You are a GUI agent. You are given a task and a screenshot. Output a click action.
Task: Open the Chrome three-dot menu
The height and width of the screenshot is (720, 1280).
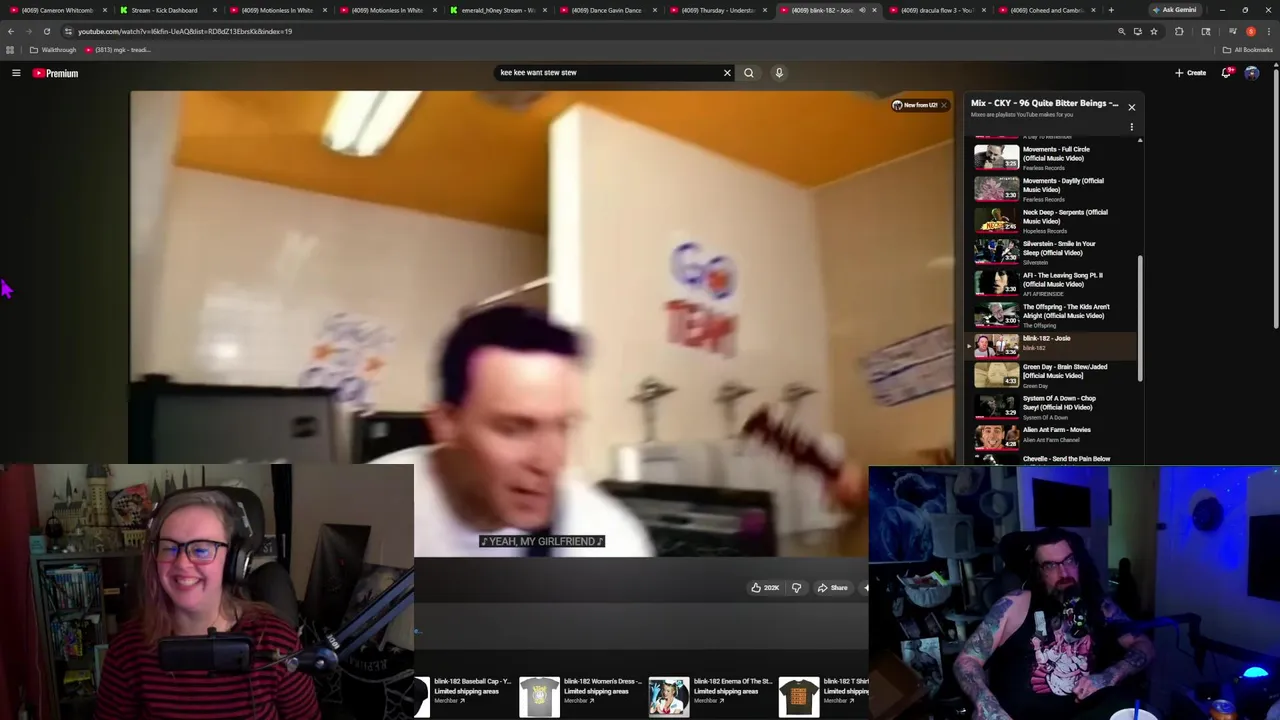coord(1268,31)
